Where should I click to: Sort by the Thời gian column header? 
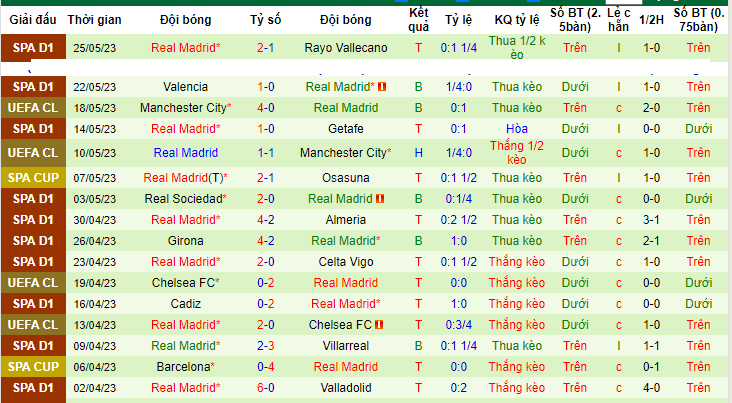pyautogui.click(x=94, y=20)
